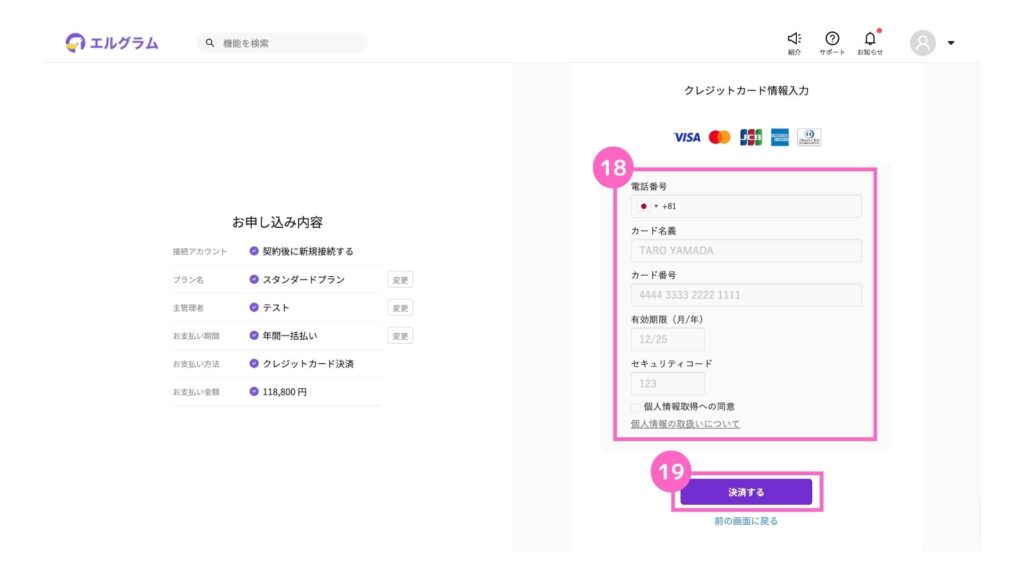Click the VISA card logo
Image resolution: width=1024 pixels, height=576 pixels.
pos(686,137)
